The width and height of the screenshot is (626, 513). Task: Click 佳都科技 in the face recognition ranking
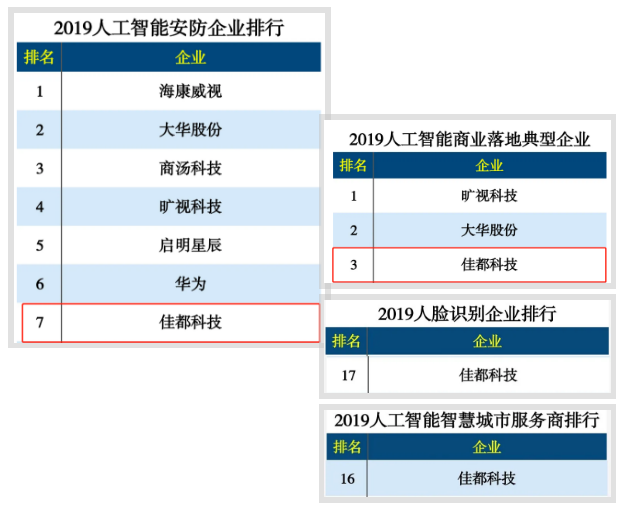[488, 375]
